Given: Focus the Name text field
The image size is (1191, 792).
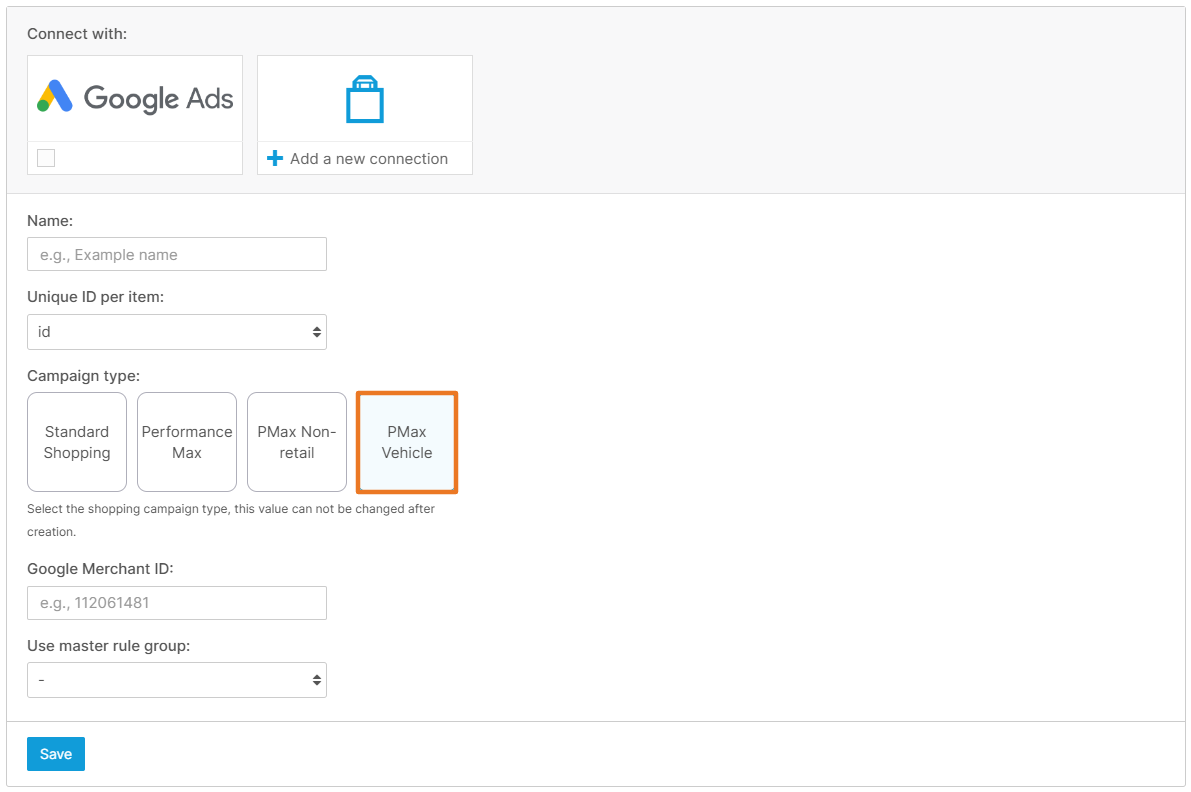Looking at the screenshot, I should [177, 254].
